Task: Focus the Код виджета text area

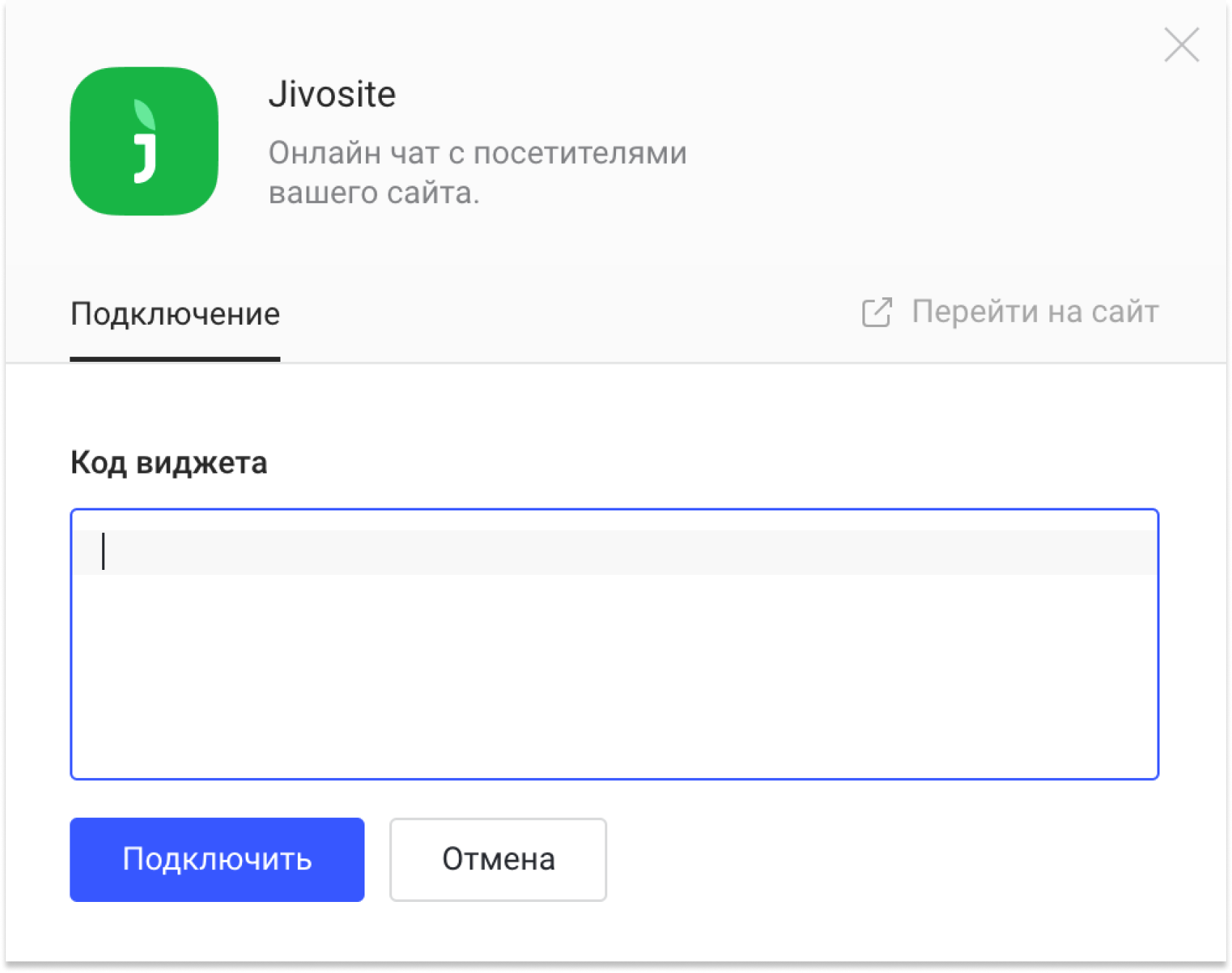Action: pos(615,645)
